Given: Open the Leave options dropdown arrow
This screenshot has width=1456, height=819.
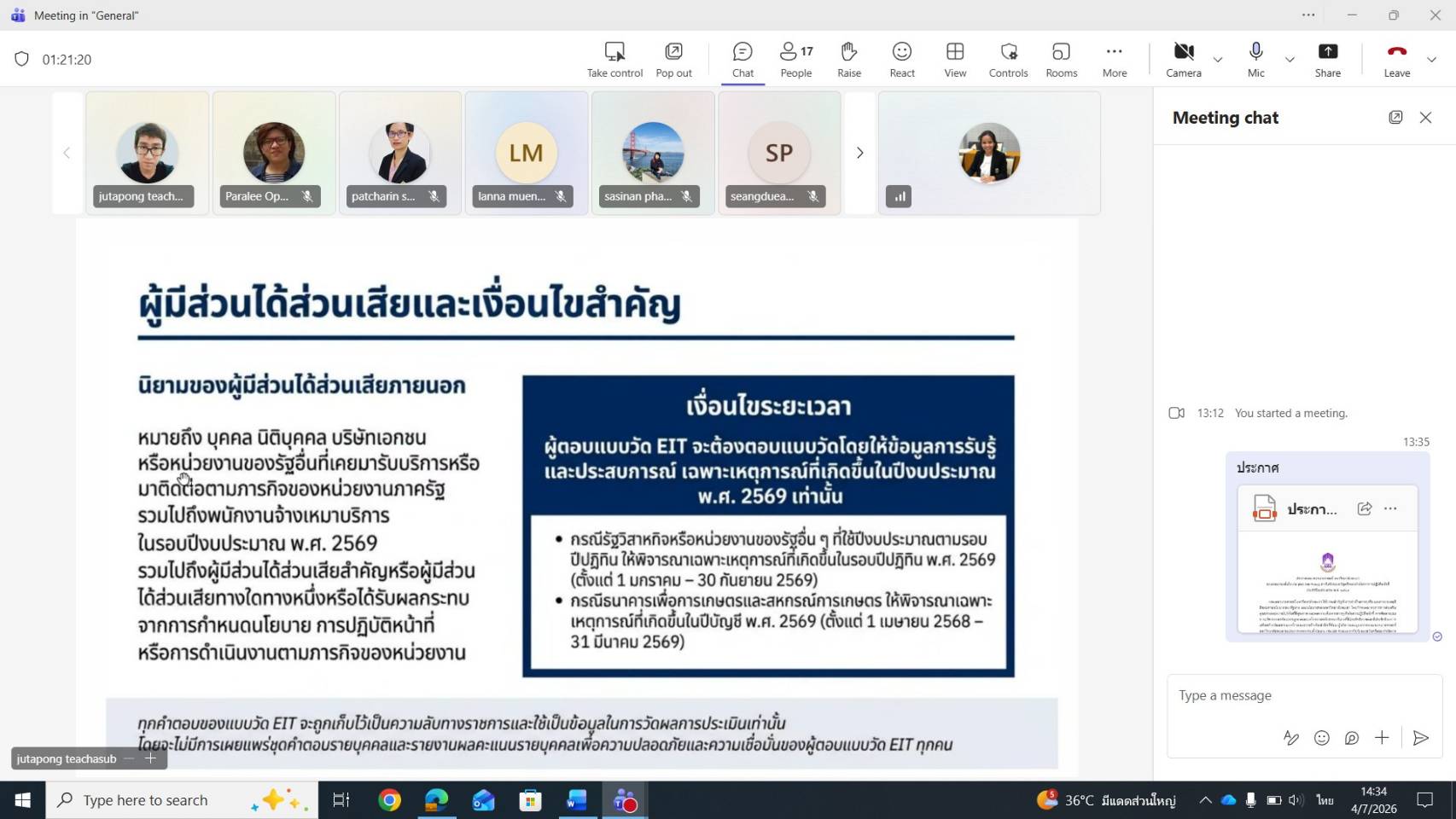Looking at the screenshot, I should (x=1431, y=60).
